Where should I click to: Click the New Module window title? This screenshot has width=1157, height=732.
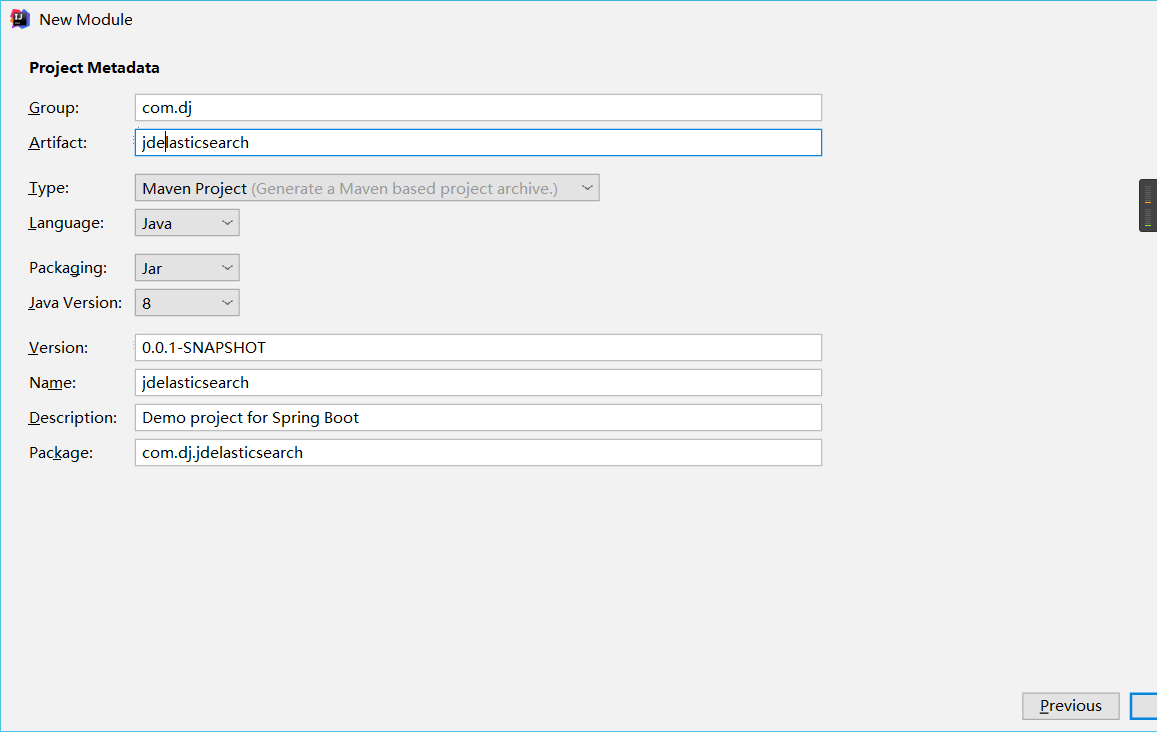point(86,20)
